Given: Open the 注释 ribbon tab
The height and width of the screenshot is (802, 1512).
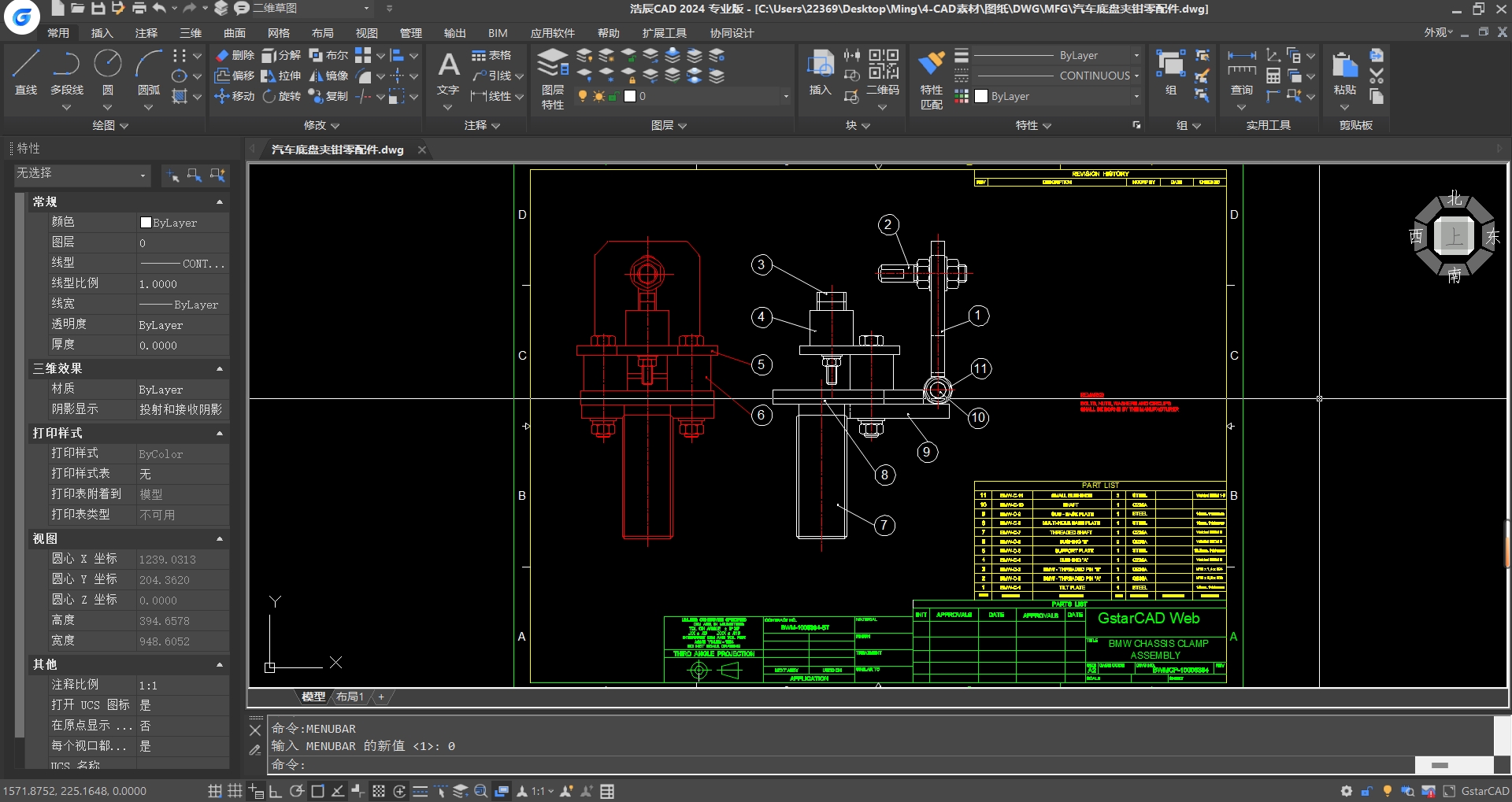Looking at the screenshot, I should pyautogui.click(x=146, y=33).
